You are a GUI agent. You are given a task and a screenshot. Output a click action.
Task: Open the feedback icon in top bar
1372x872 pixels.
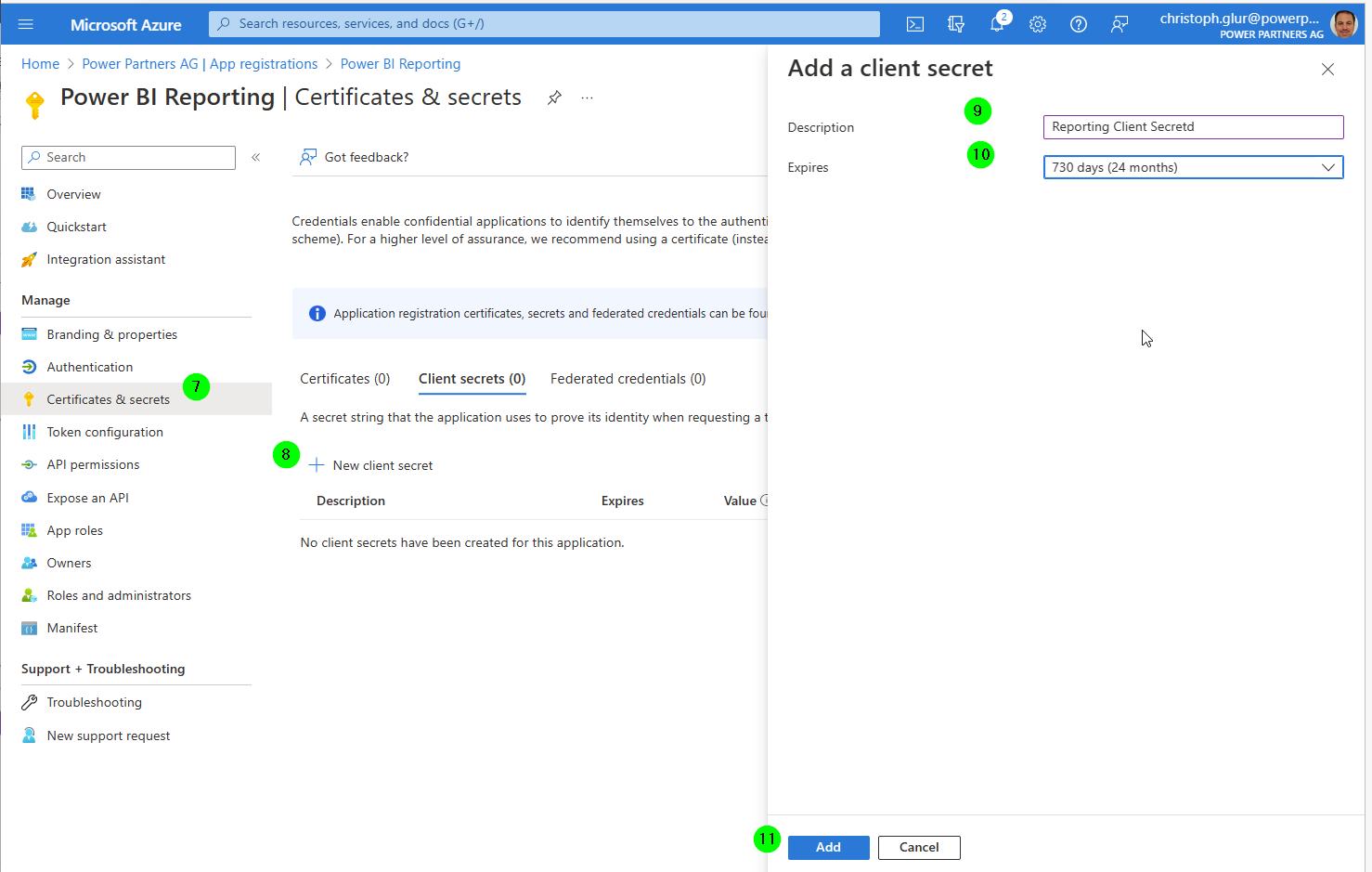coord(1120,24)
